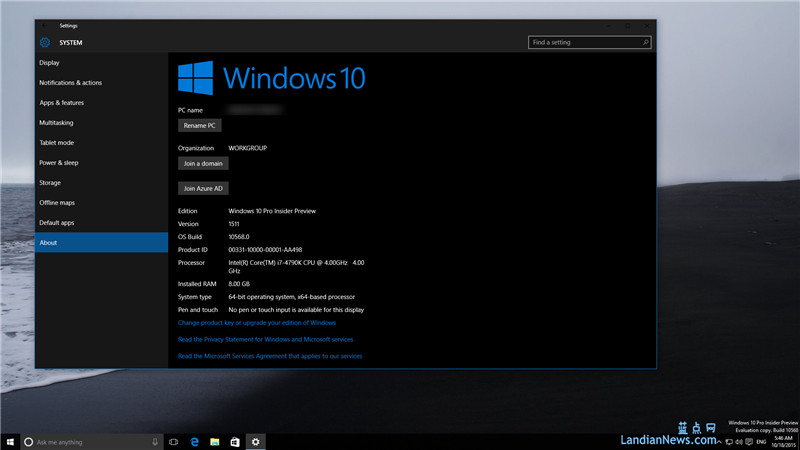Open the Microsoft Services Agreement link
This screenshot has width=800, height=450.
click(270, 356)
